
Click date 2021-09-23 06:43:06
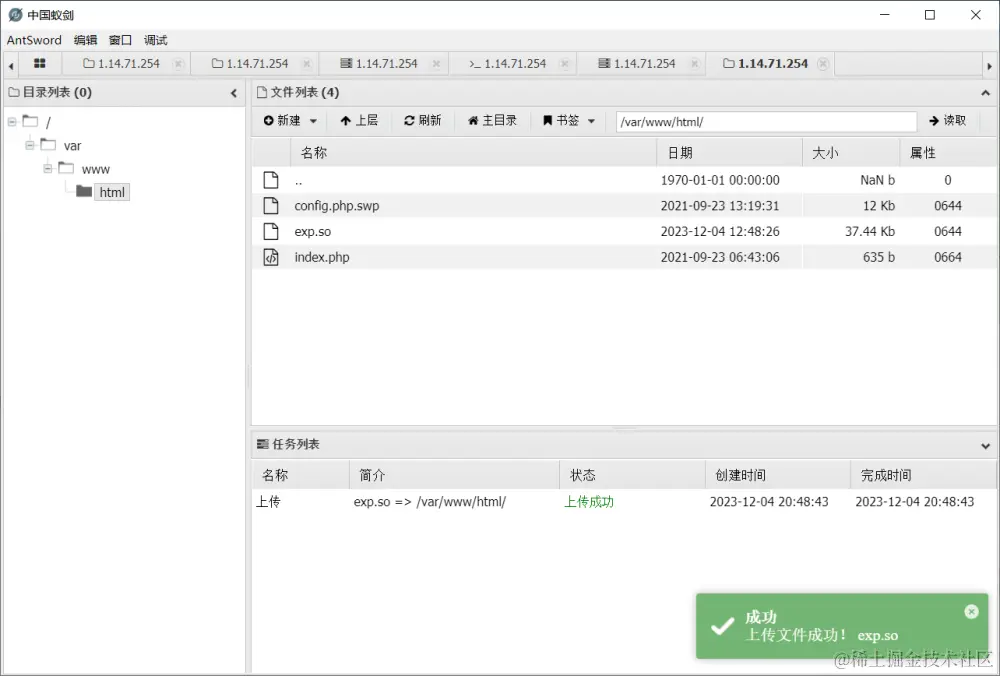click(720, 257)
